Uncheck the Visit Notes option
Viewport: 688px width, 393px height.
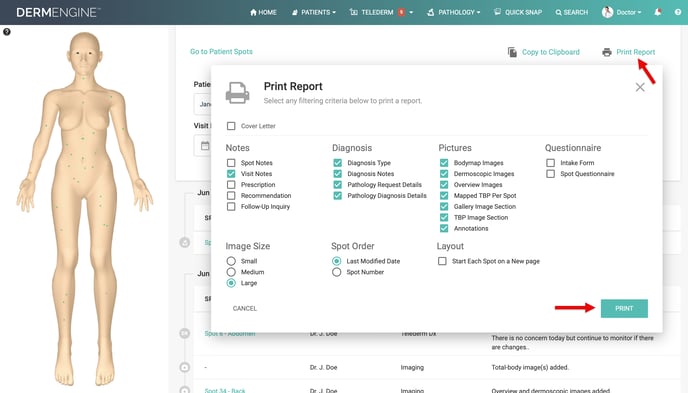[231, 174]
